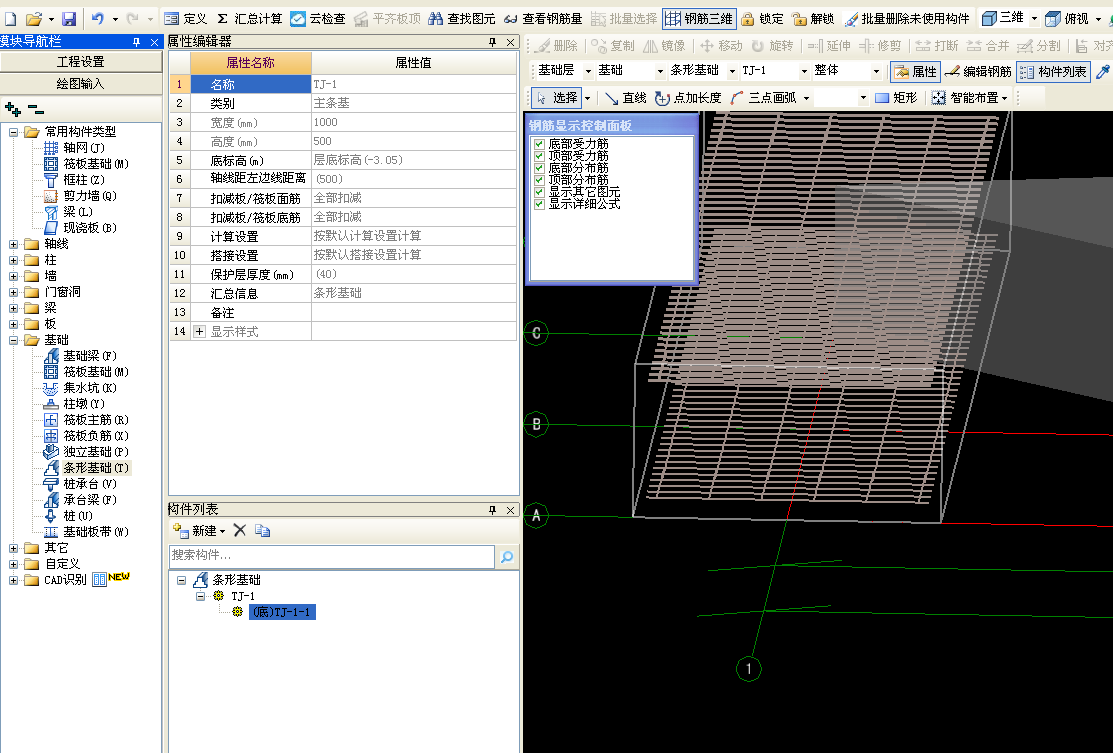Uncheck 底部分布筋 checkbox

(539, 168)
